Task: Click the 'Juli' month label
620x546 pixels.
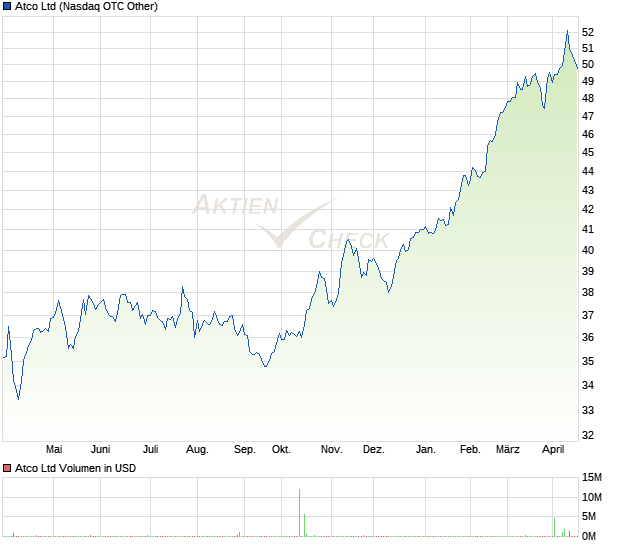Action: coord(151,449)
